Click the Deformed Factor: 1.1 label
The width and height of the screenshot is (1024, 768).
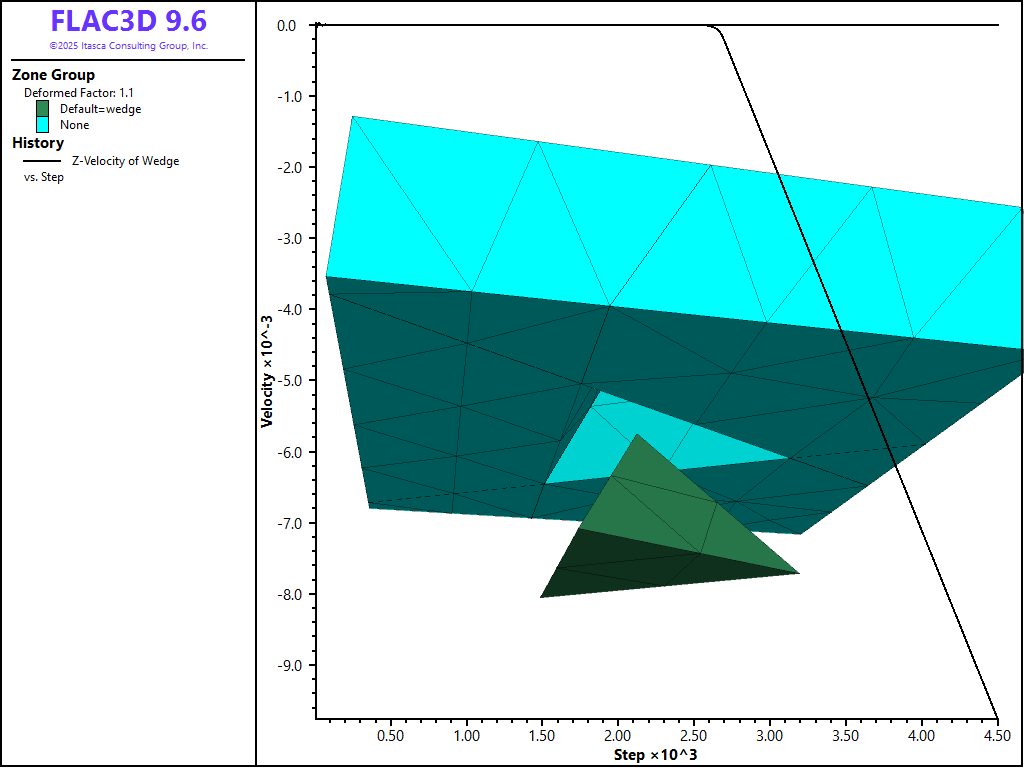(x=79, y=92)
